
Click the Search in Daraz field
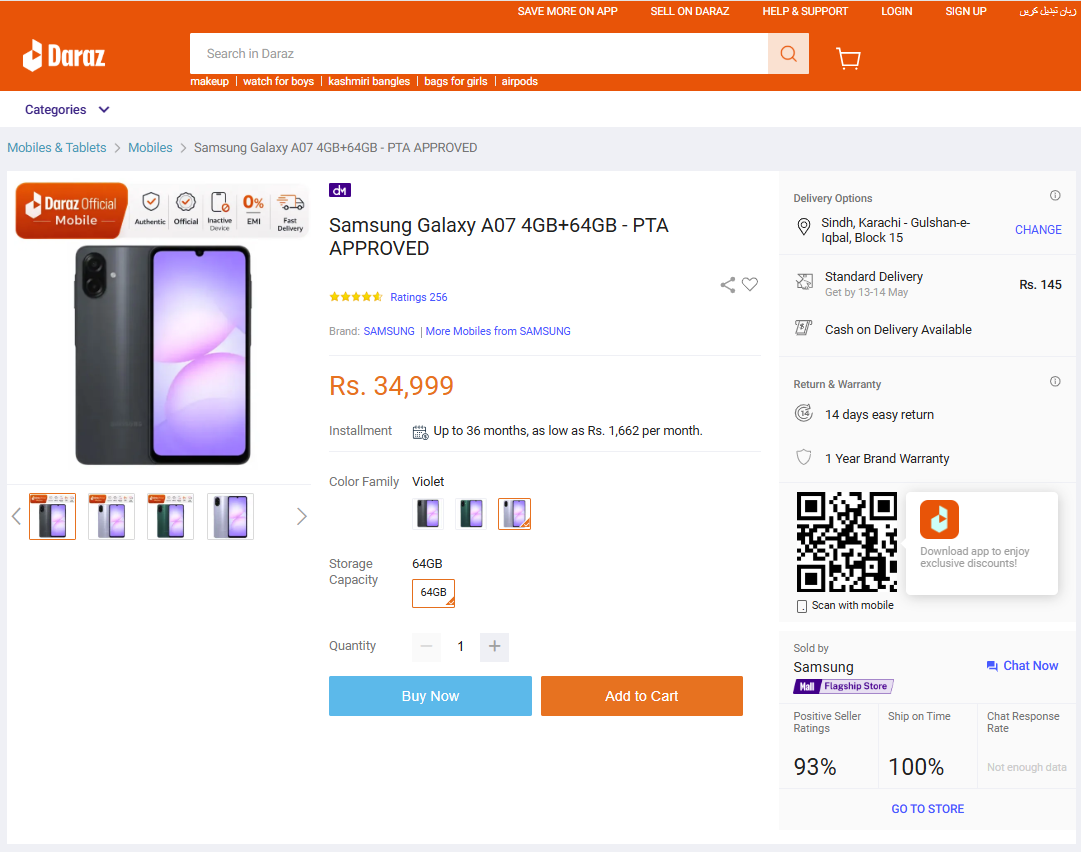(x=479, y=54)
